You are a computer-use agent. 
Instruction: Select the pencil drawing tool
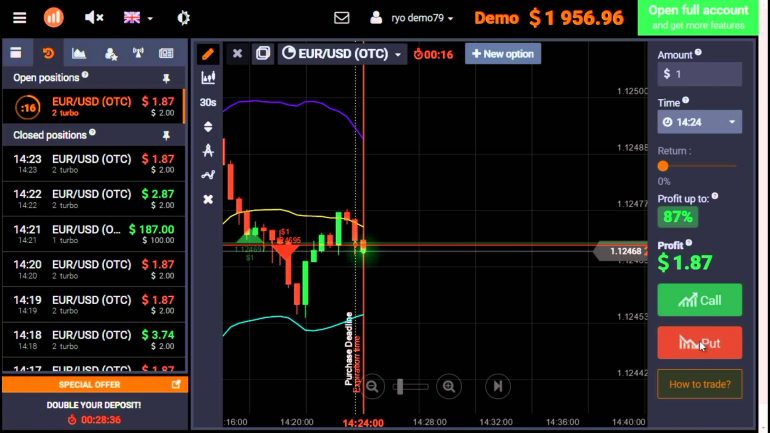[x=208, y=53]
